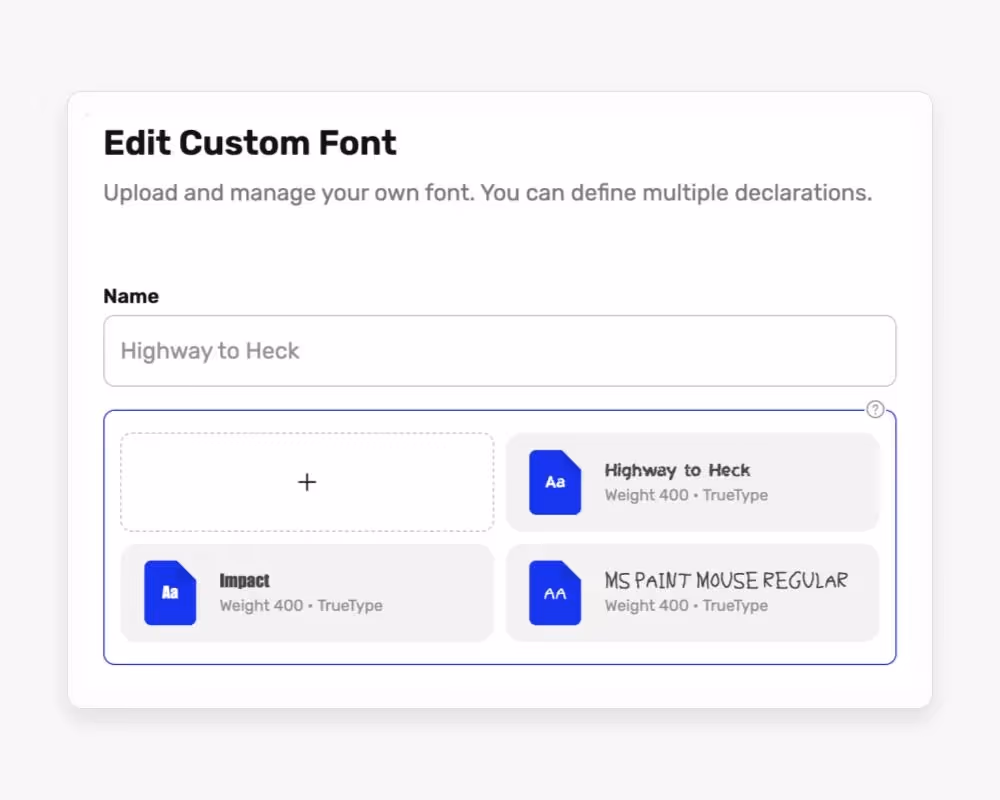Viewport: 1000px width, 800px height.
Task: Select the Highway to Heck placeholder text
Action: coord(209,351)
